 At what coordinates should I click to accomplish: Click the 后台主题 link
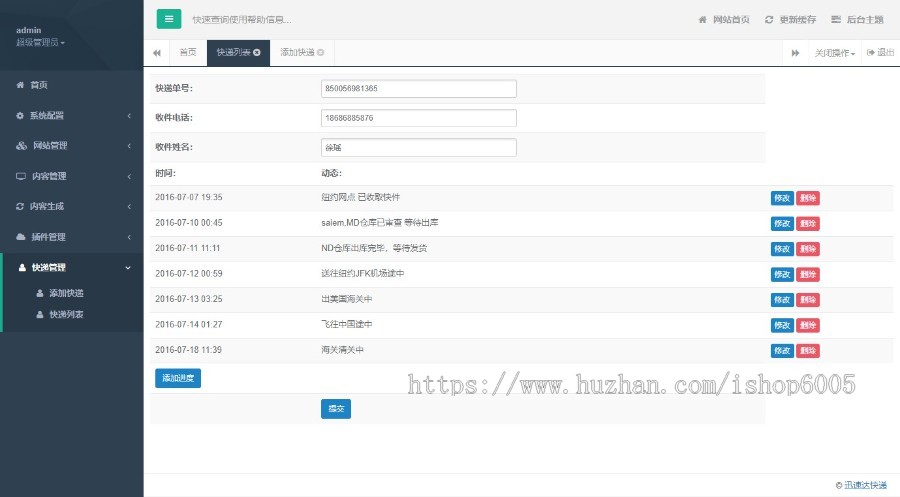click(x=865, y=20)
